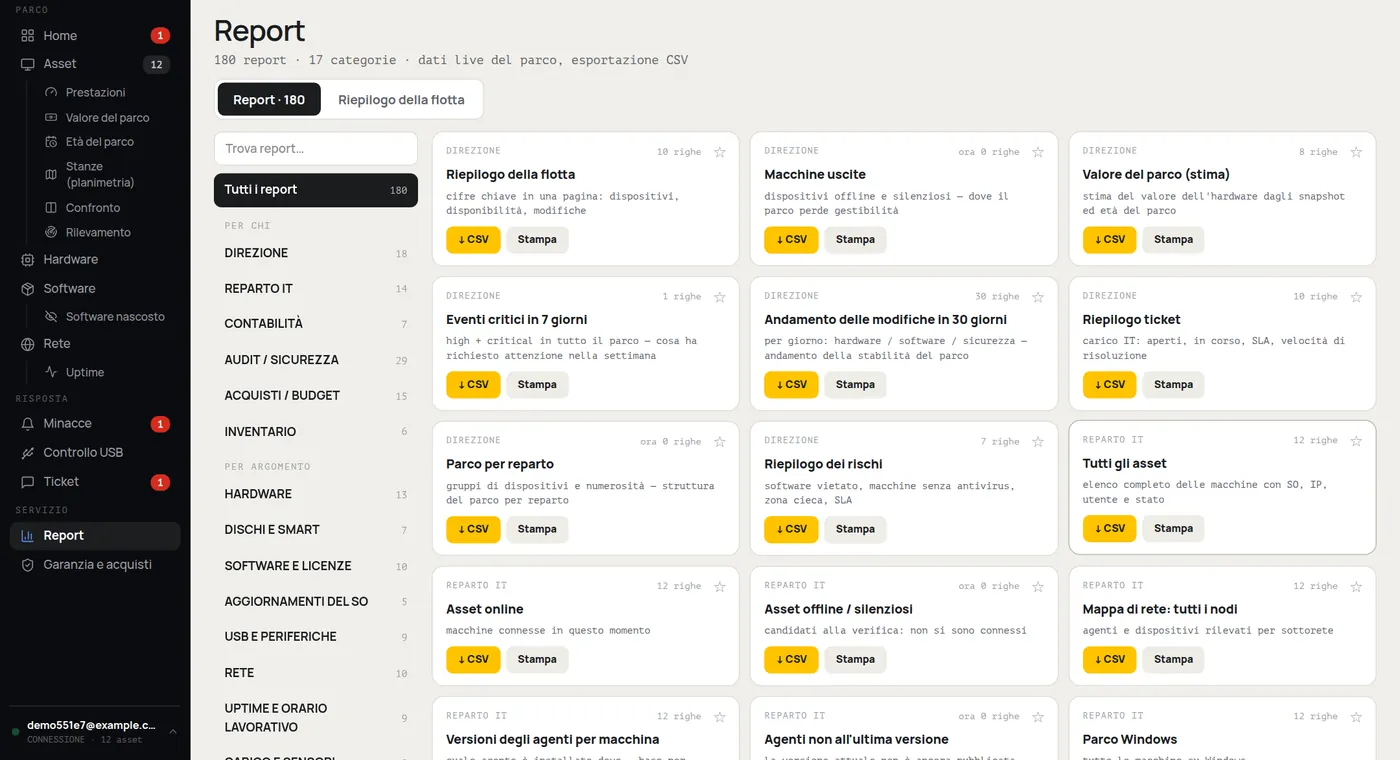Click the Hardware chip icon
1400x760 pixels.
pos(27,260)
